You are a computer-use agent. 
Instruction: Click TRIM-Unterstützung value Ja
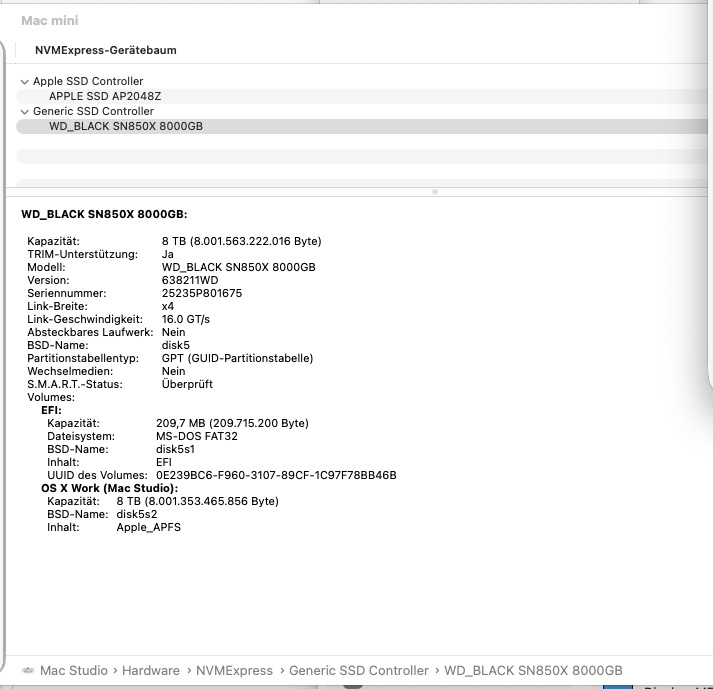pos(167,254)
